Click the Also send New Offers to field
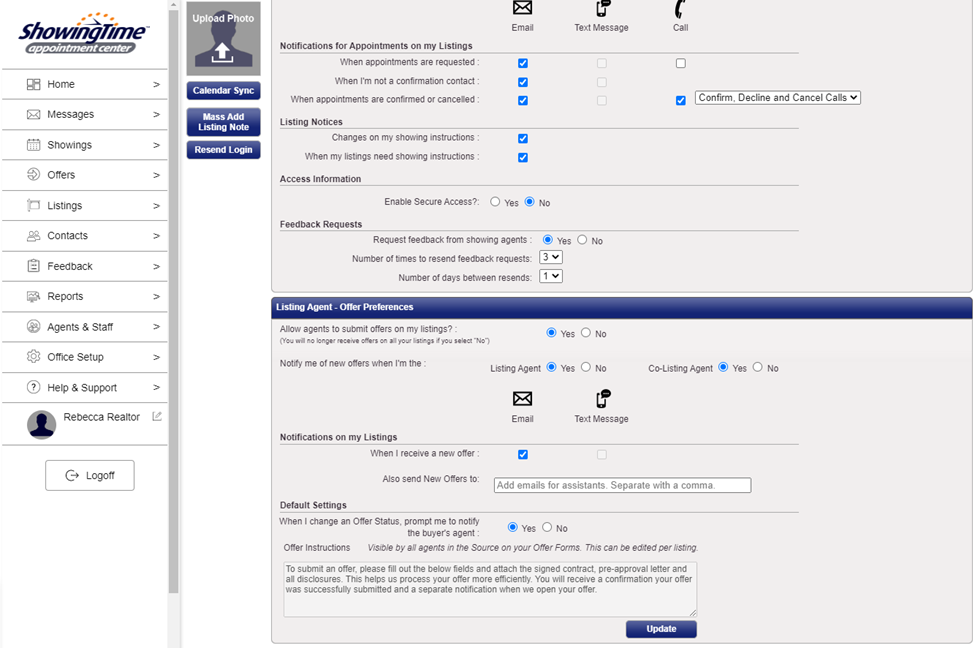Viewport: 975px width, 648px height. pos(622,485)
